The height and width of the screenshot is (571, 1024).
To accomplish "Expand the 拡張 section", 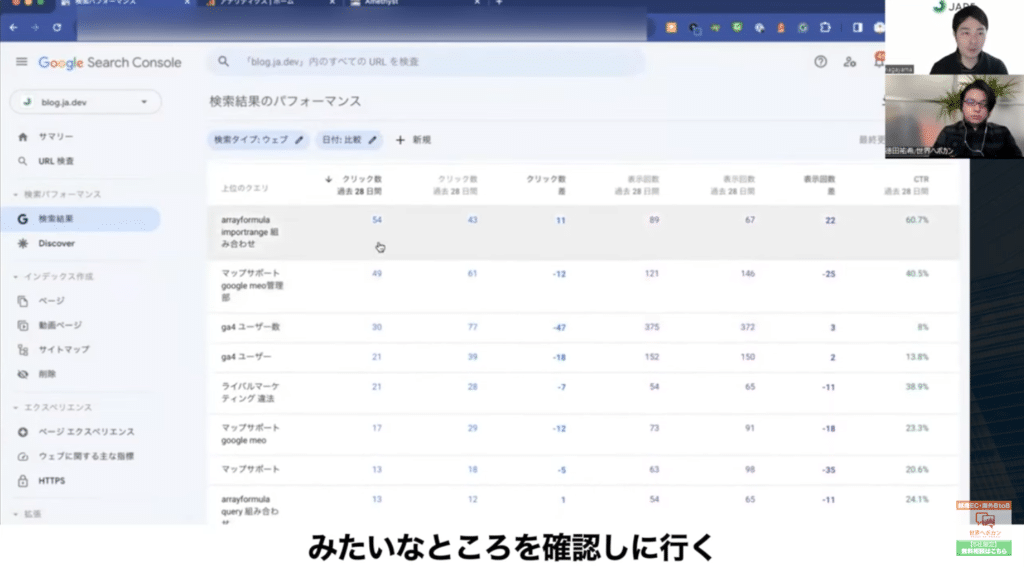I will click(x=27, y=514).
